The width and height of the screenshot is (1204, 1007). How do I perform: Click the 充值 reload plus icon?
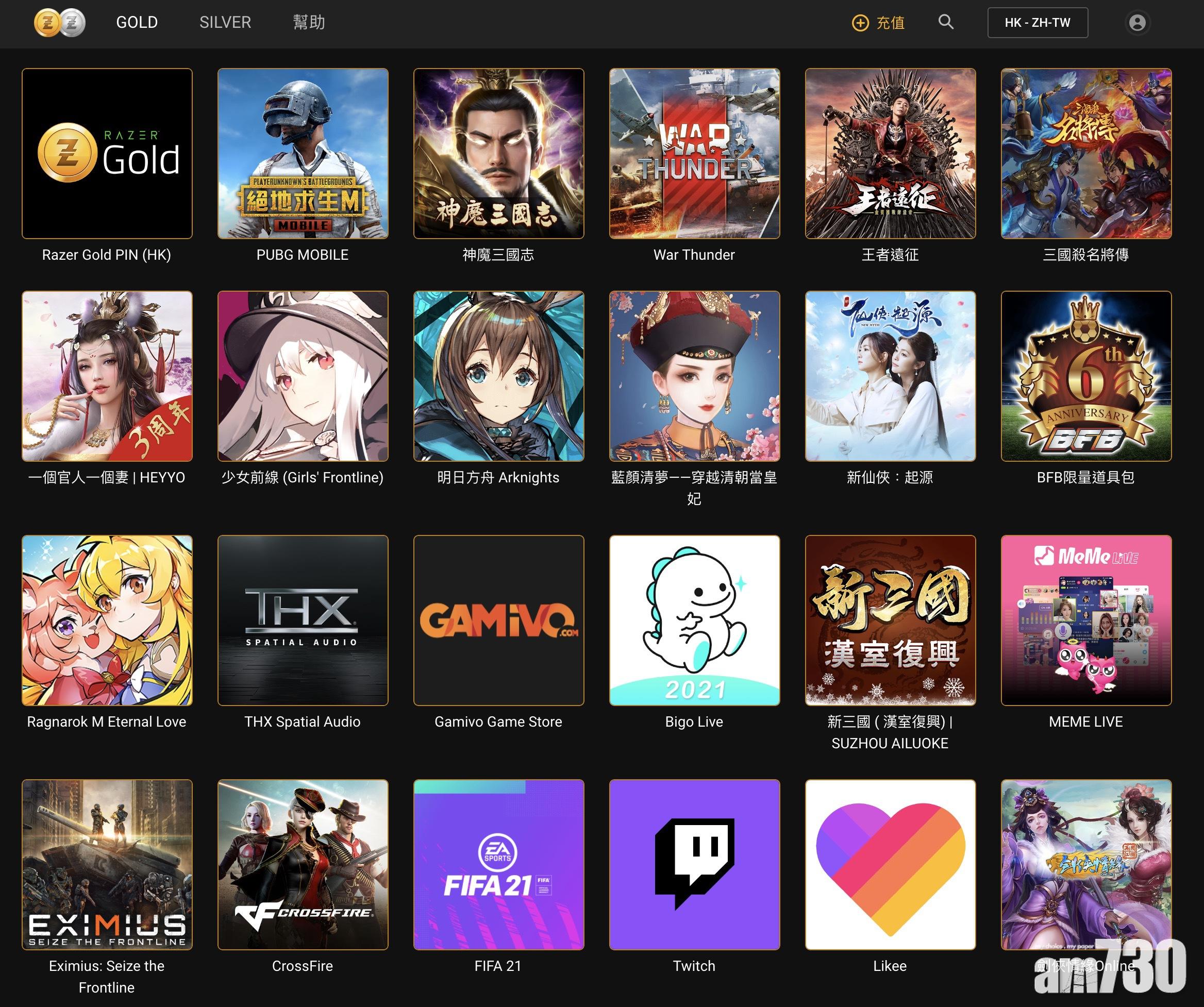tap(860, 23)
